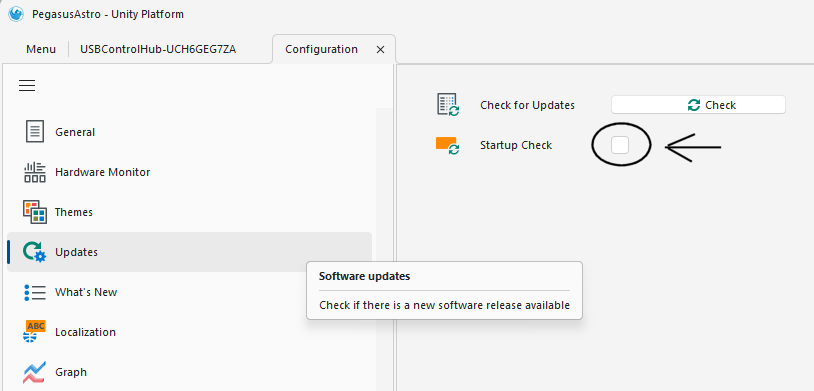The width and height of the screenshot is (814, 391).
Task: Click the Check updates button
Action: click(x=698, y=104)
